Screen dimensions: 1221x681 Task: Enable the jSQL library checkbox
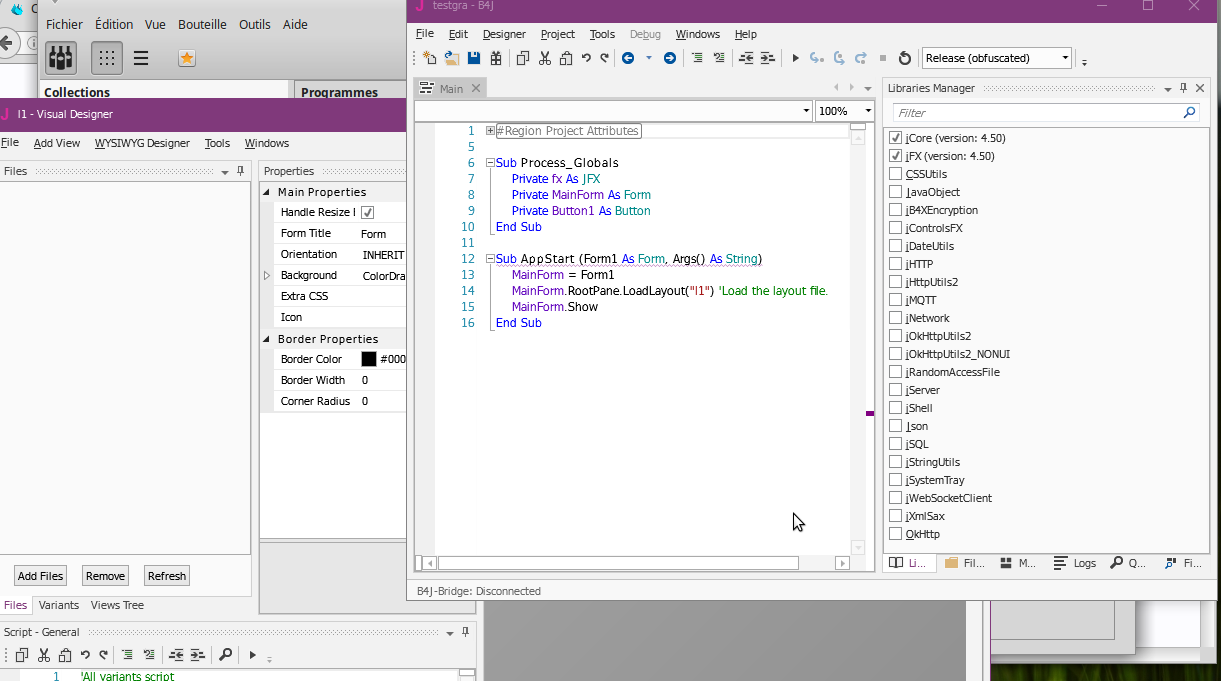tap(896, 444)
